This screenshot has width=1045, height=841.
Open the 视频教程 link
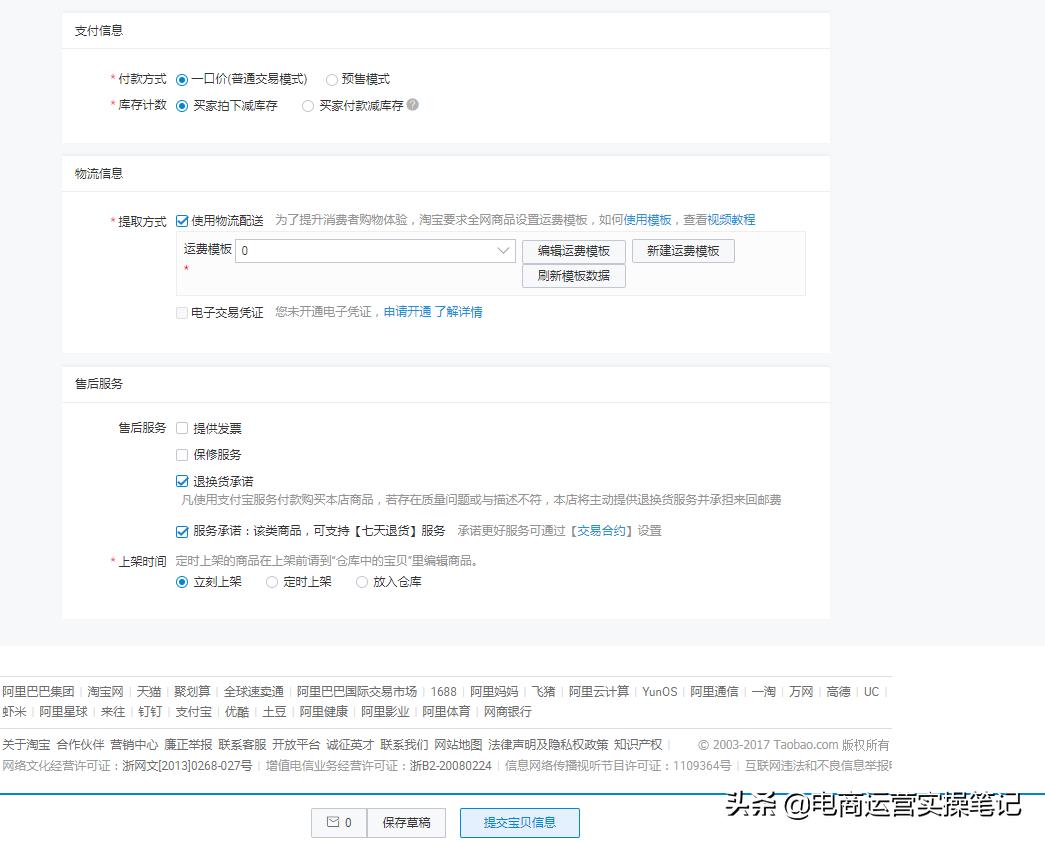pyautogui.click(x=737, y=219)
